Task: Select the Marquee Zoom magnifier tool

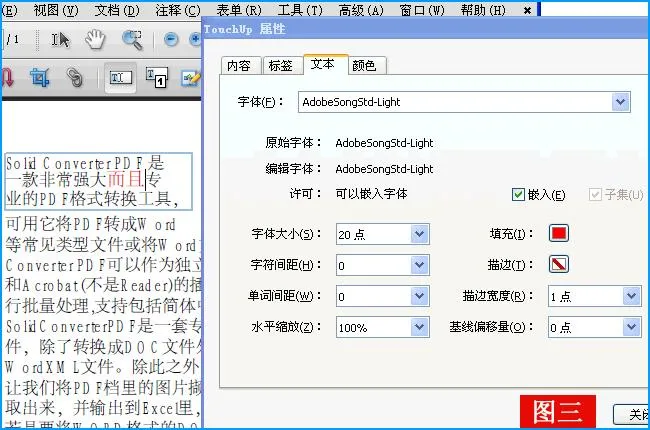Action: (132, 40)
